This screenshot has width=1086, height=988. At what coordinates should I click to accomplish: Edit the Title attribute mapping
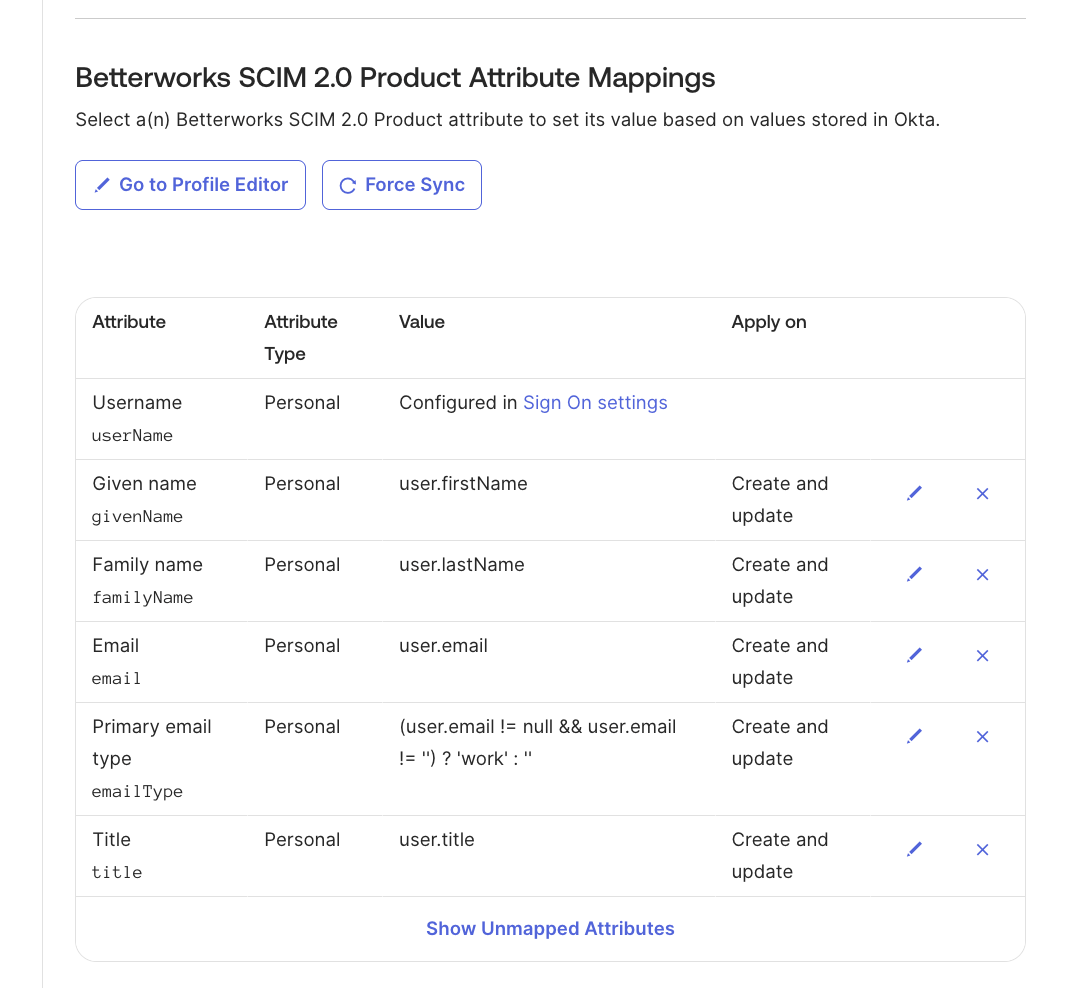tap(914, 849)
